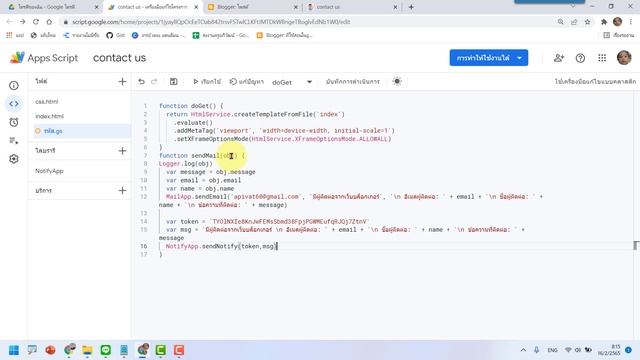Expand the Deploy button dropdown arrow
640x360 pixels.
(x=520, y=58)
